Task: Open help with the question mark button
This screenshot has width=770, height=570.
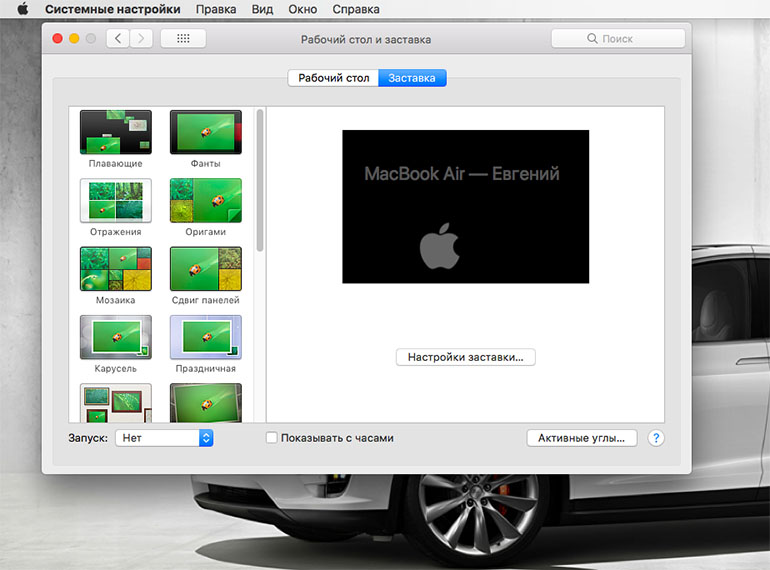Action: (656, 438)
